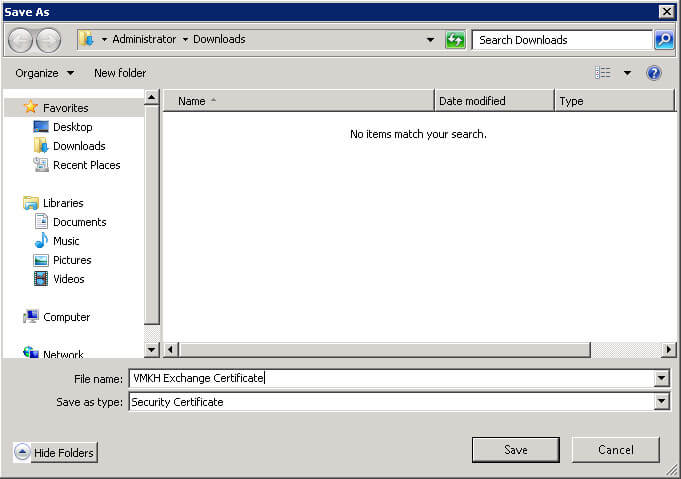Click horizontal scrollbar right arrow
The image size is (681, 479).
(668, 350)
